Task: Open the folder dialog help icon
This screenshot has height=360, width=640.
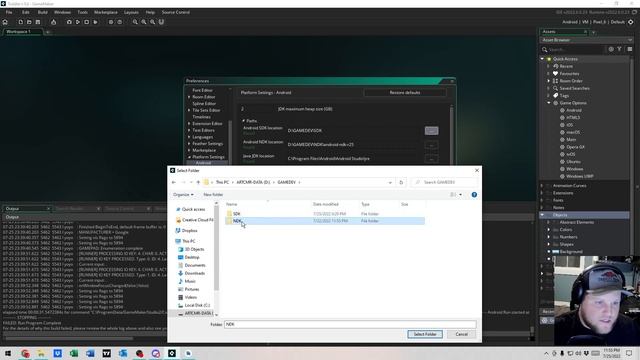Action: pyautogui.click(x=474, y=195)
